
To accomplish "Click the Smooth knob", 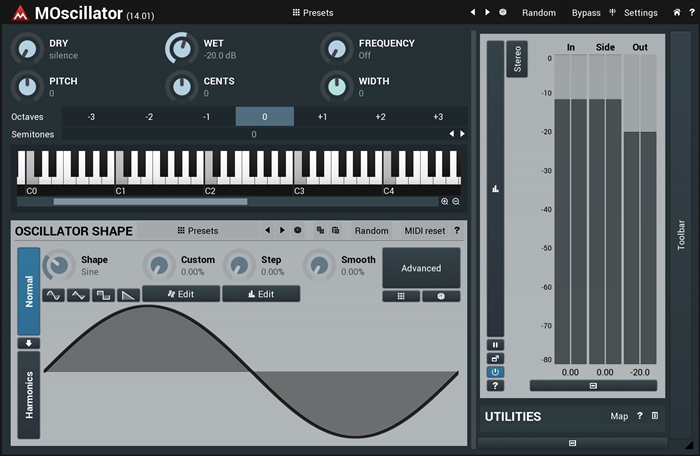I will click(319, 265).
